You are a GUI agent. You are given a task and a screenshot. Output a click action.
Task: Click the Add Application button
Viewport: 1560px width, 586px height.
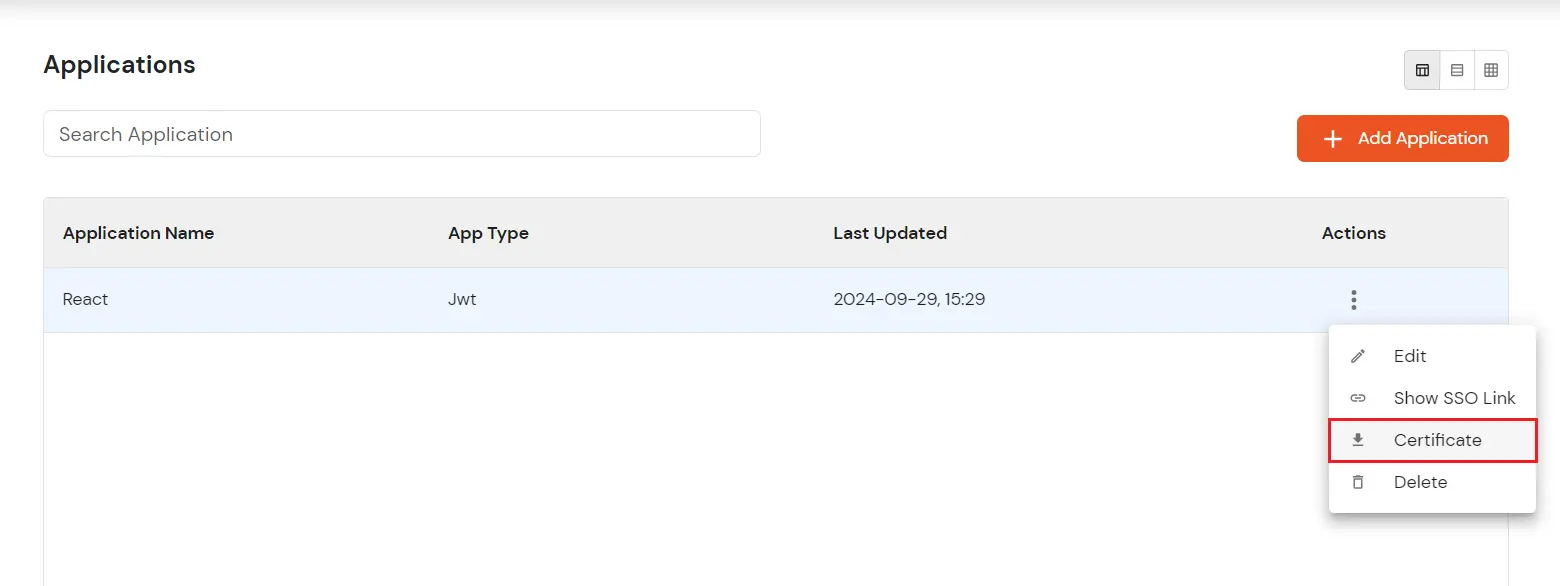coord(1403,138)
